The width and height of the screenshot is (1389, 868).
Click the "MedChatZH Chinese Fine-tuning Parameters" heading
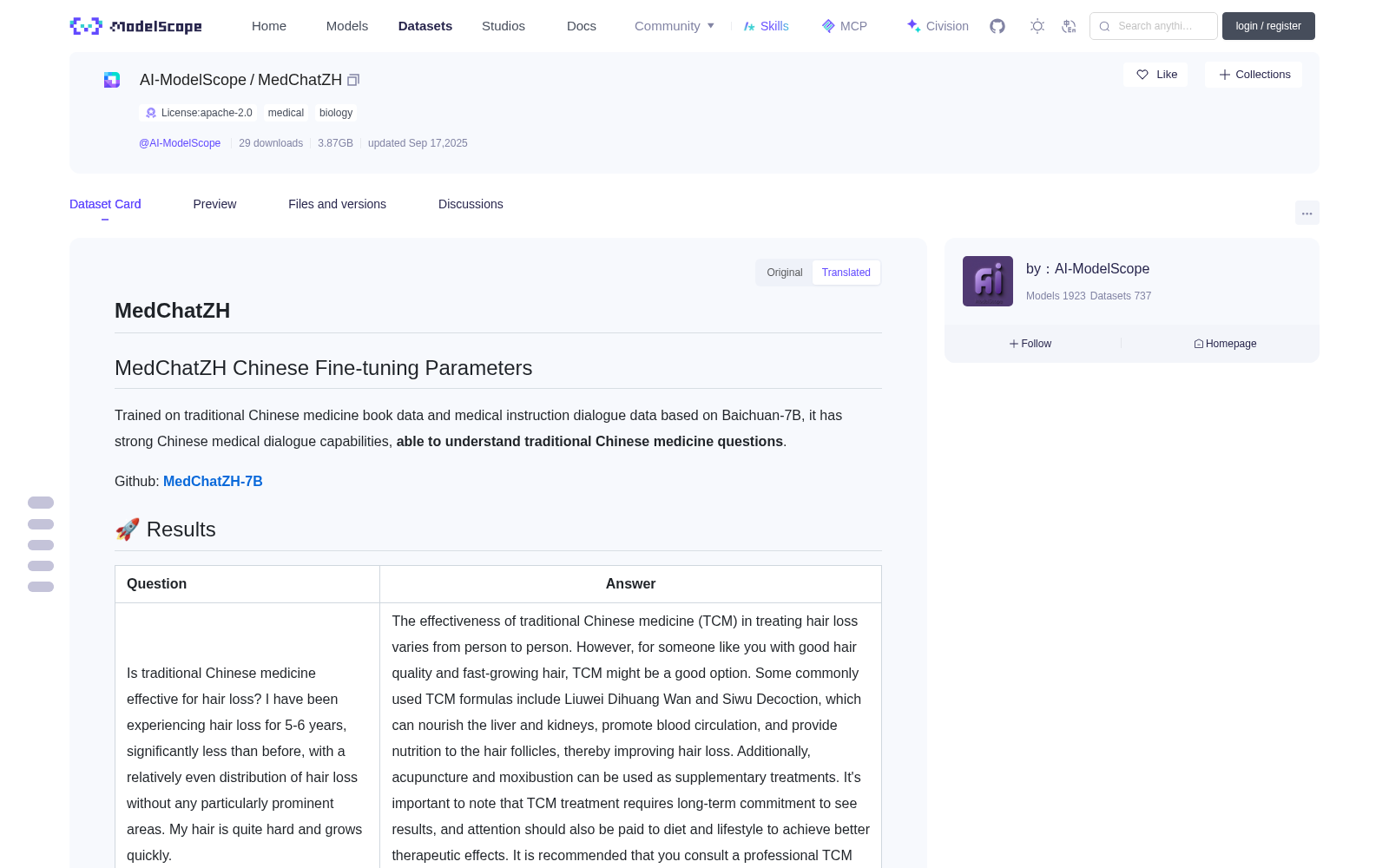click(x=323, y=368)
